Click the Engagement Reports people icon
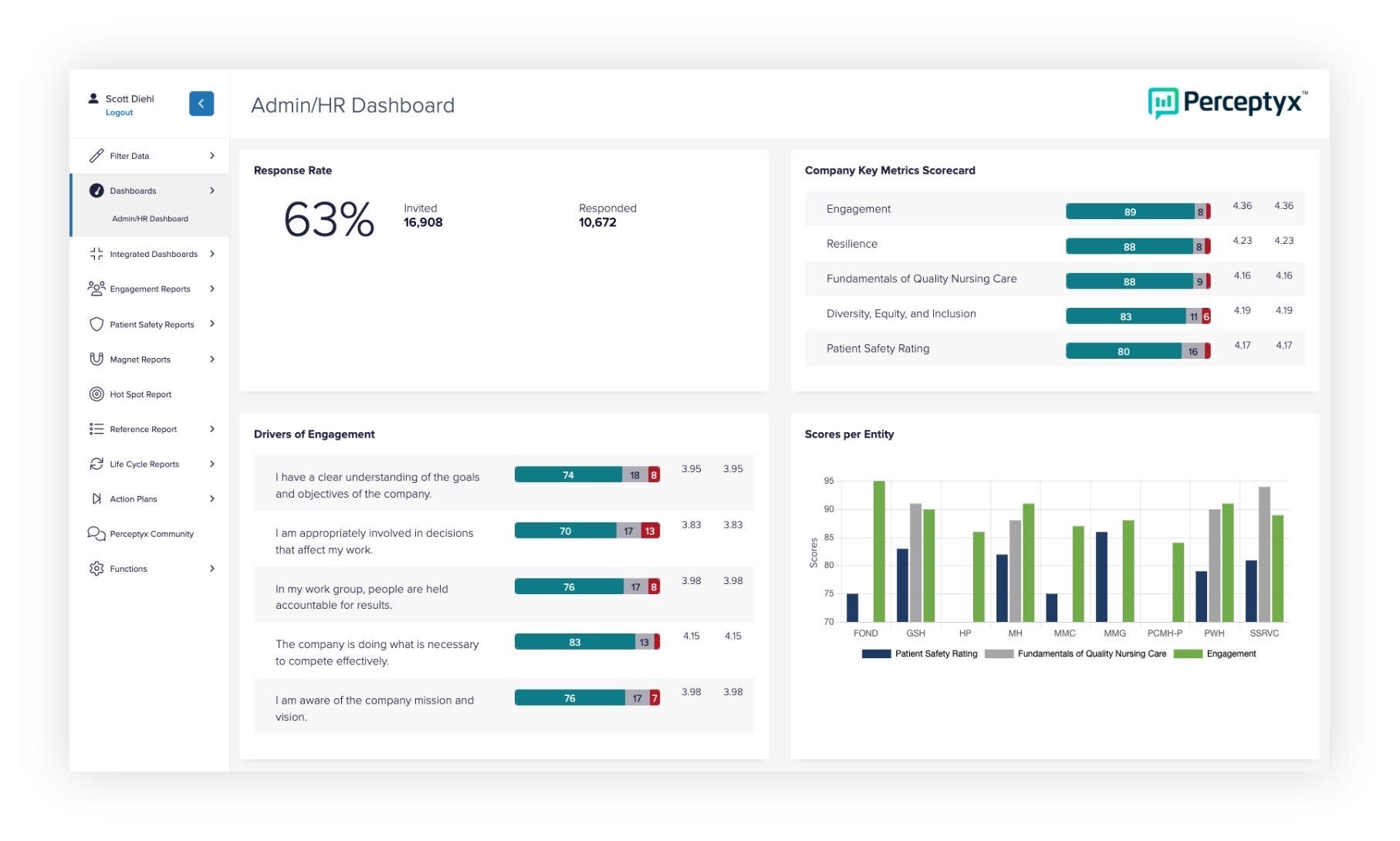The width and height of the screenshot is (1400, 841). point(96,289)
